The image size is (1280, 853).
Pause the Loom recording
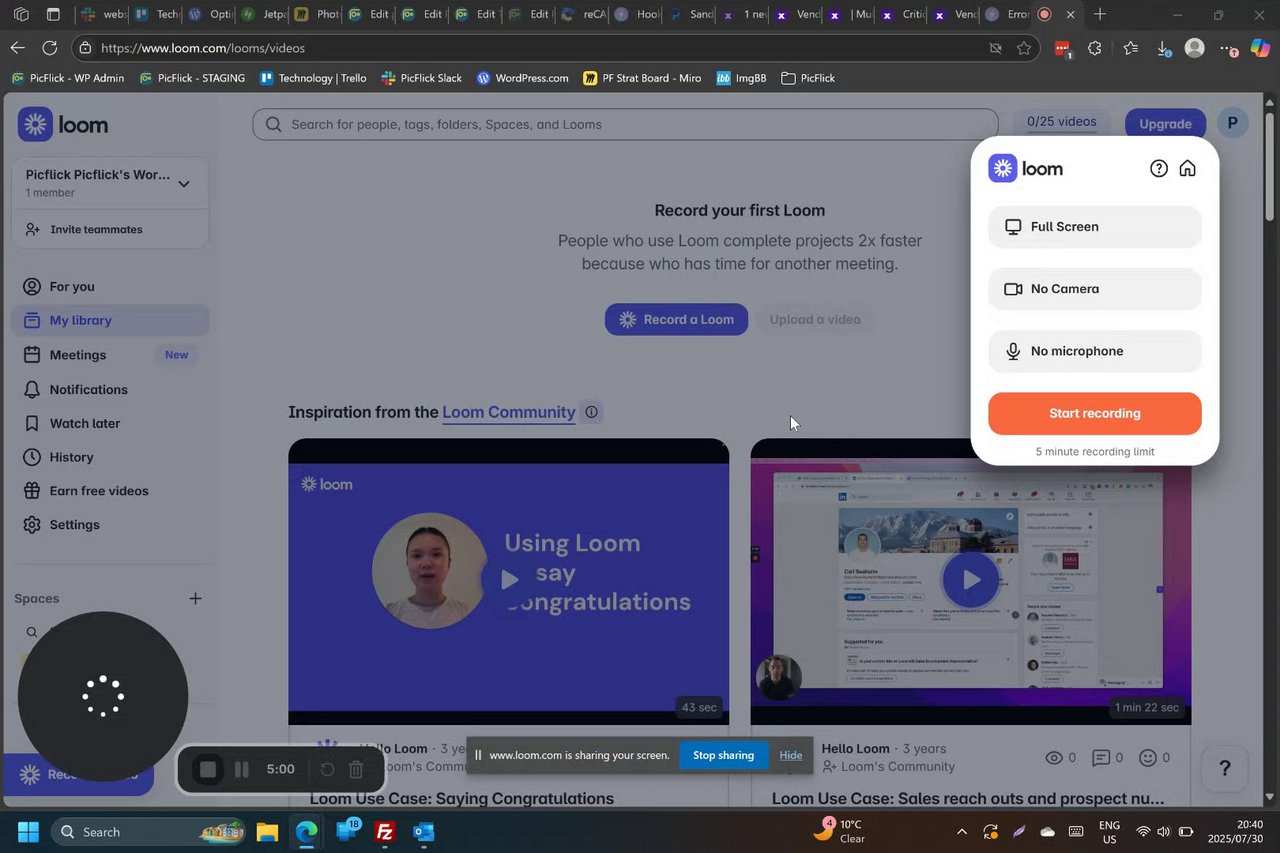[x=242, y=770]
